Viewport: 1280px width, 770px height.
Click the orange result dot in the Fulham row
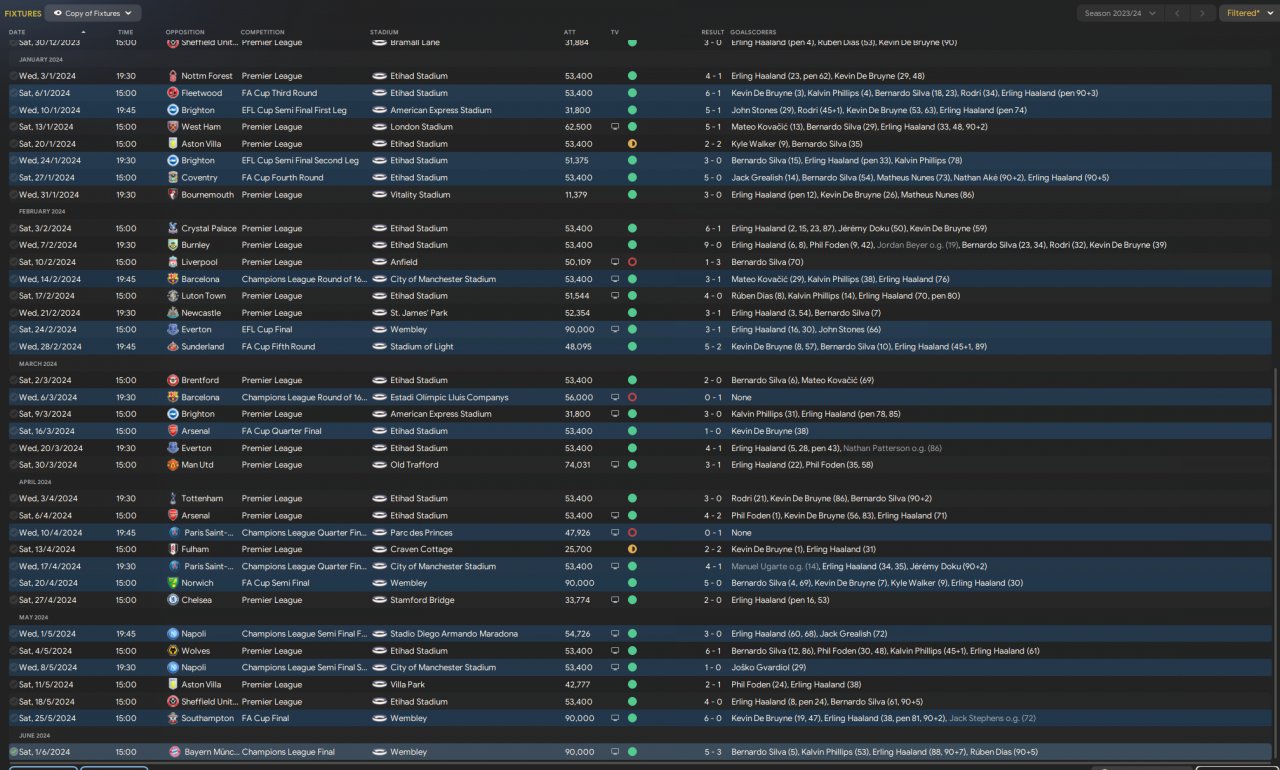tap(632, 549)
